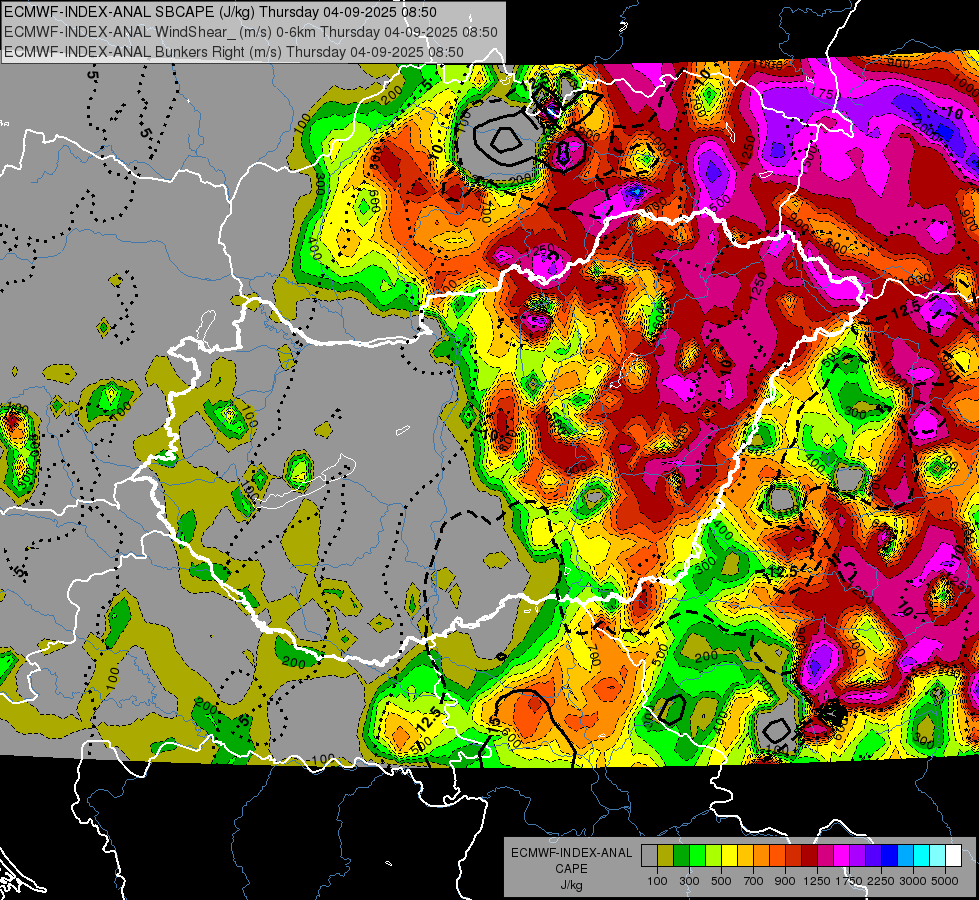The image size is (979, 900).
Task: Click the legend value 900
Action: (x=785, y=881)
